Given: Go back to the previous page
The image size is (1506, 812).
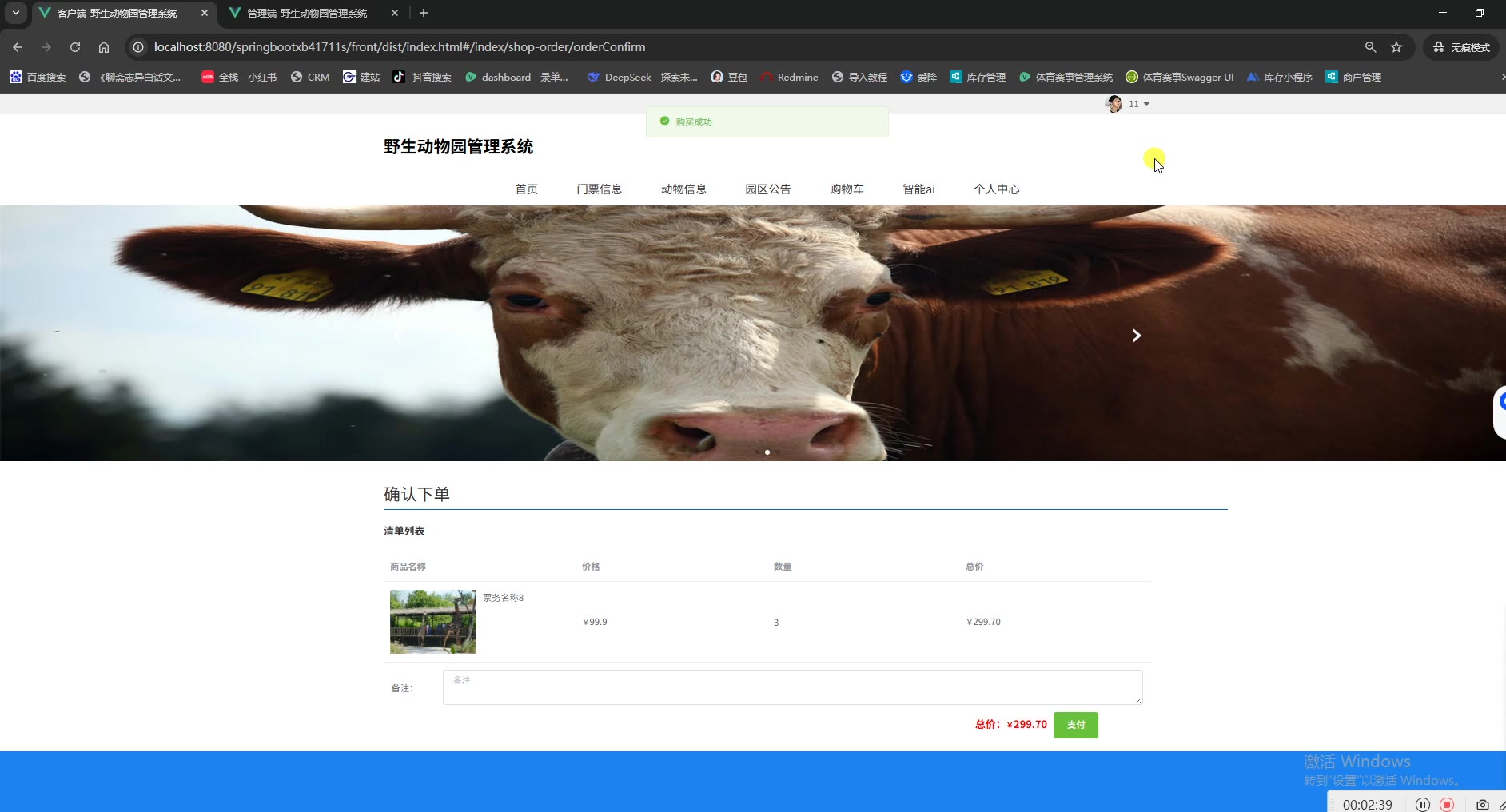Looking at the screenshot, I should pyautogui.click(x=18, y=47).
